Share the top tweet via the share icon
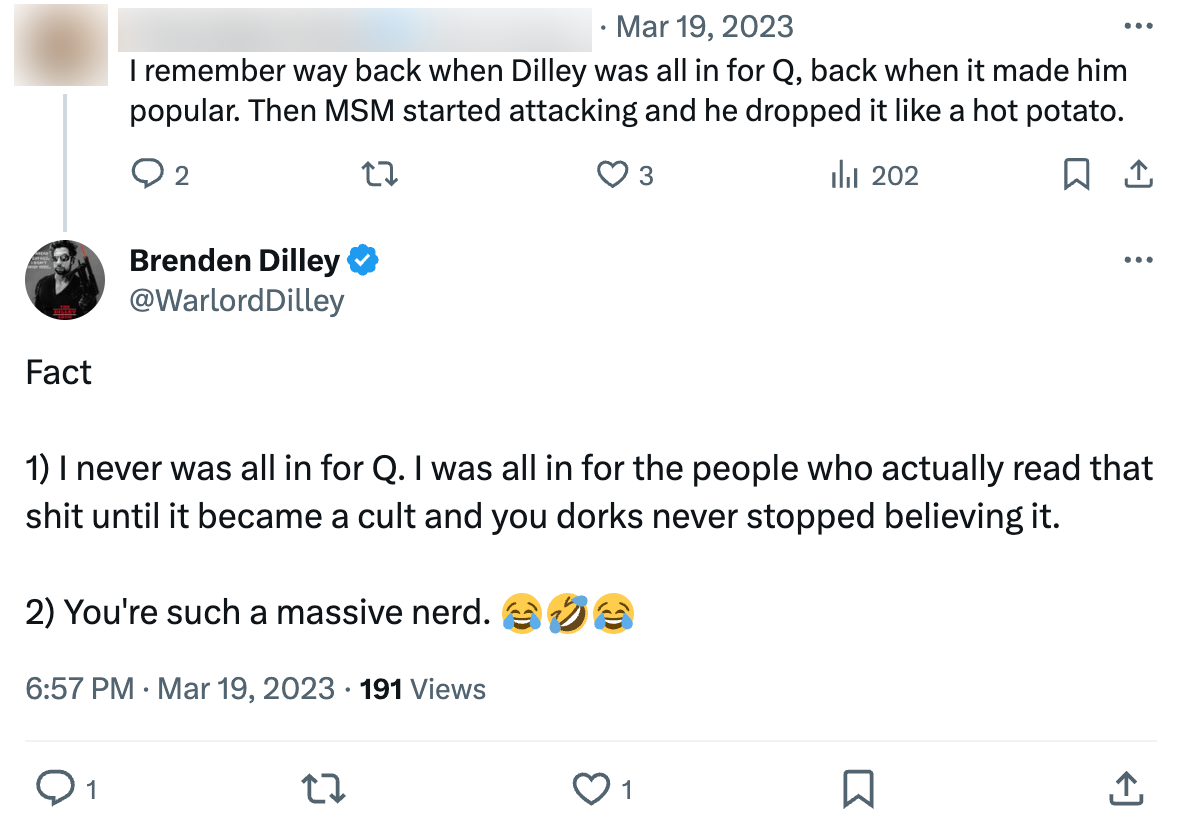Screen dimensions: 1188x828 pos(1139,174)
